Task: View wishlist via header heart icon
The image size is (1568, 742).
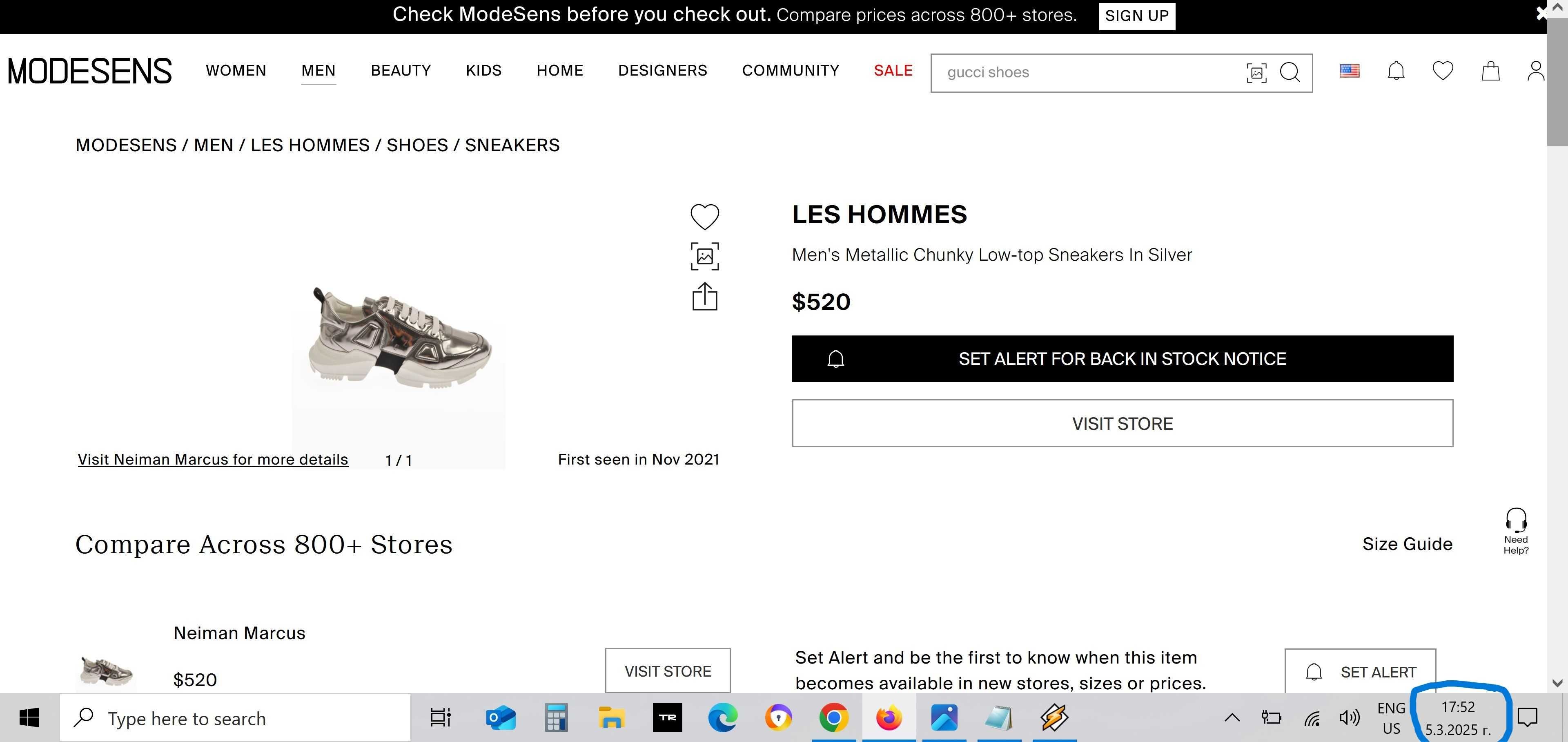Action: [1443, 71]
